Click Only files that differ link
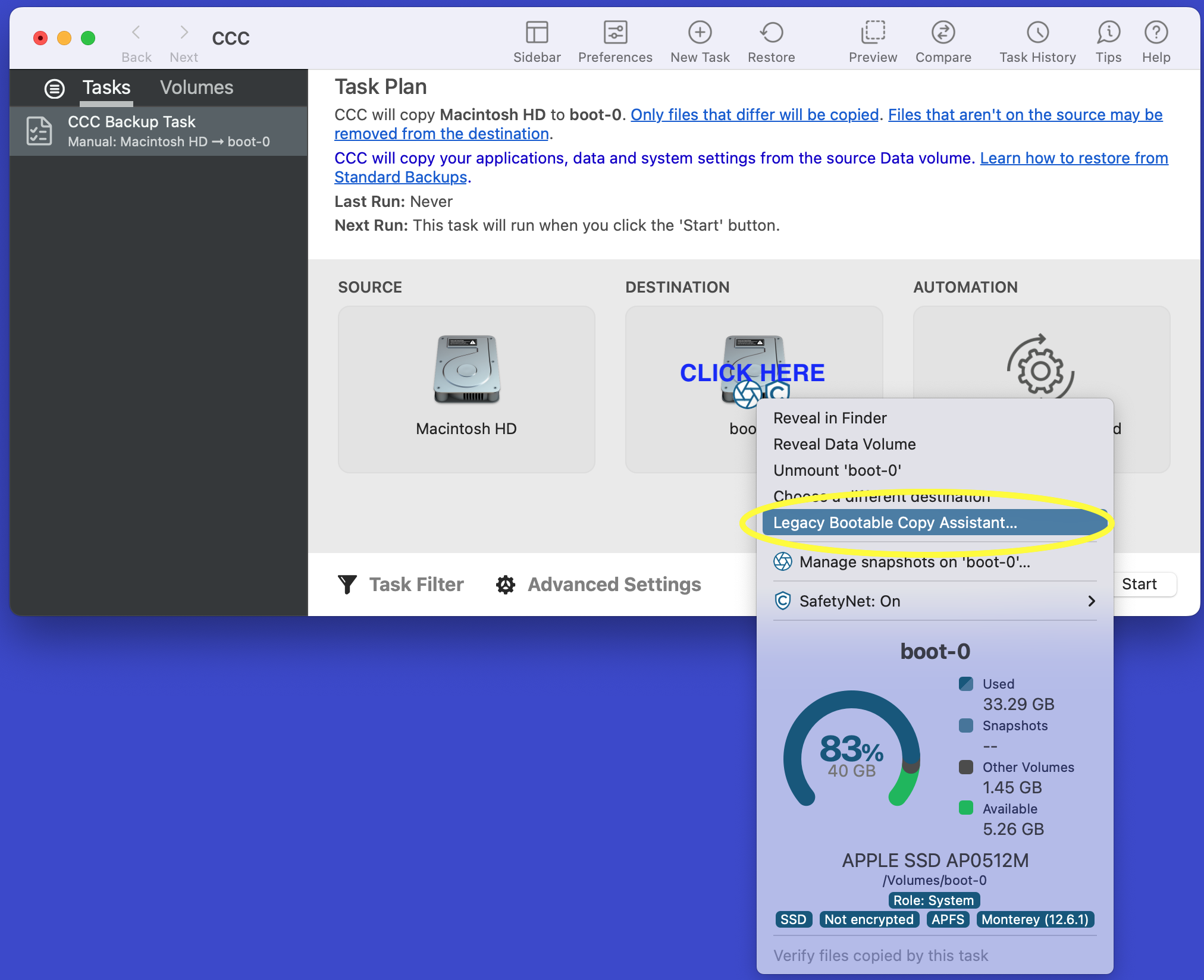The height and width of the screenshot is (980, 1204). [754, 115]
